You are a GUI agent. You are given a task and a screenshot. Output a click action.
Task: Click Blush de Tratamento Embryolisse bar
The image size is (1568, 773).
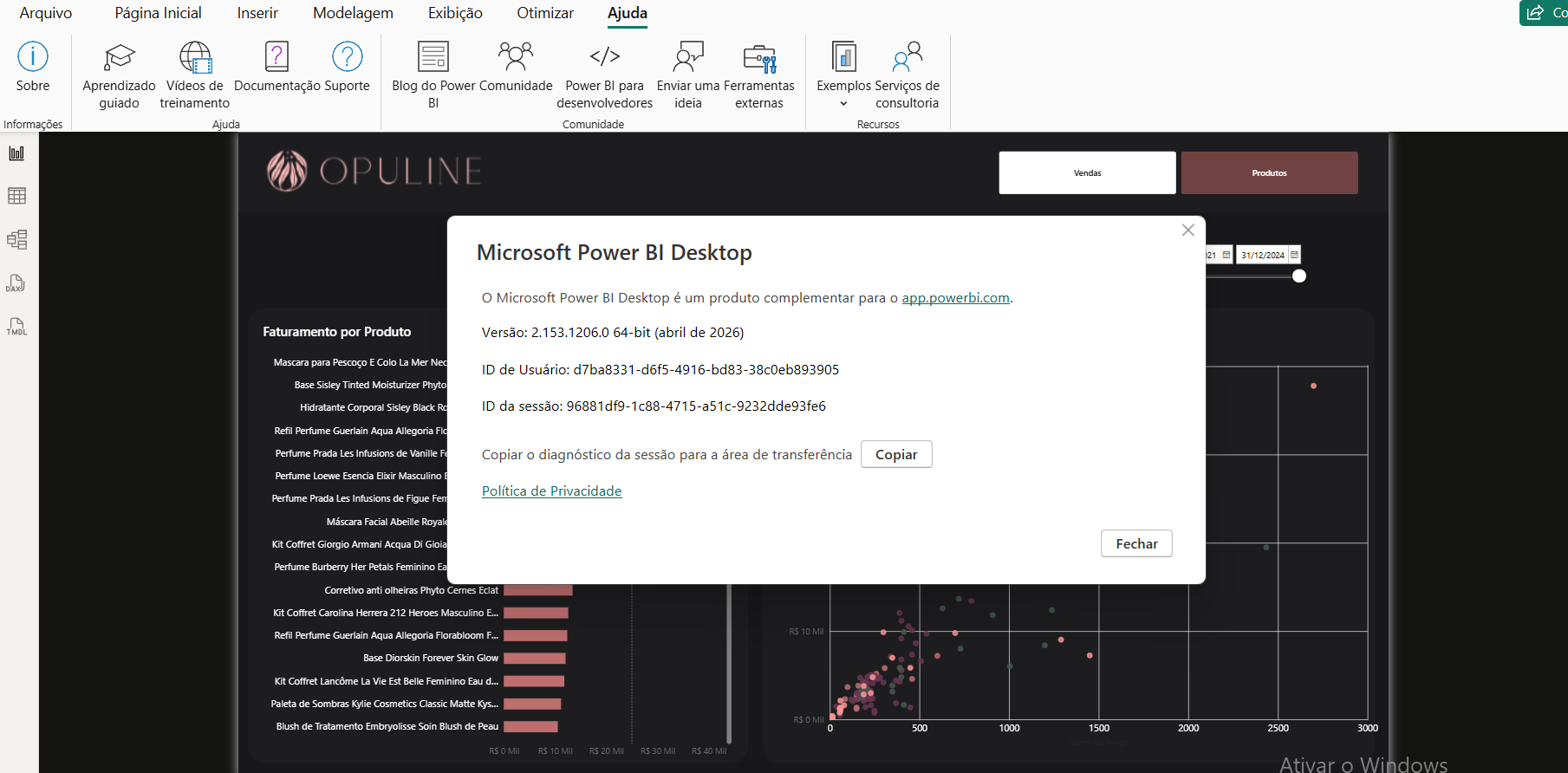530,726
